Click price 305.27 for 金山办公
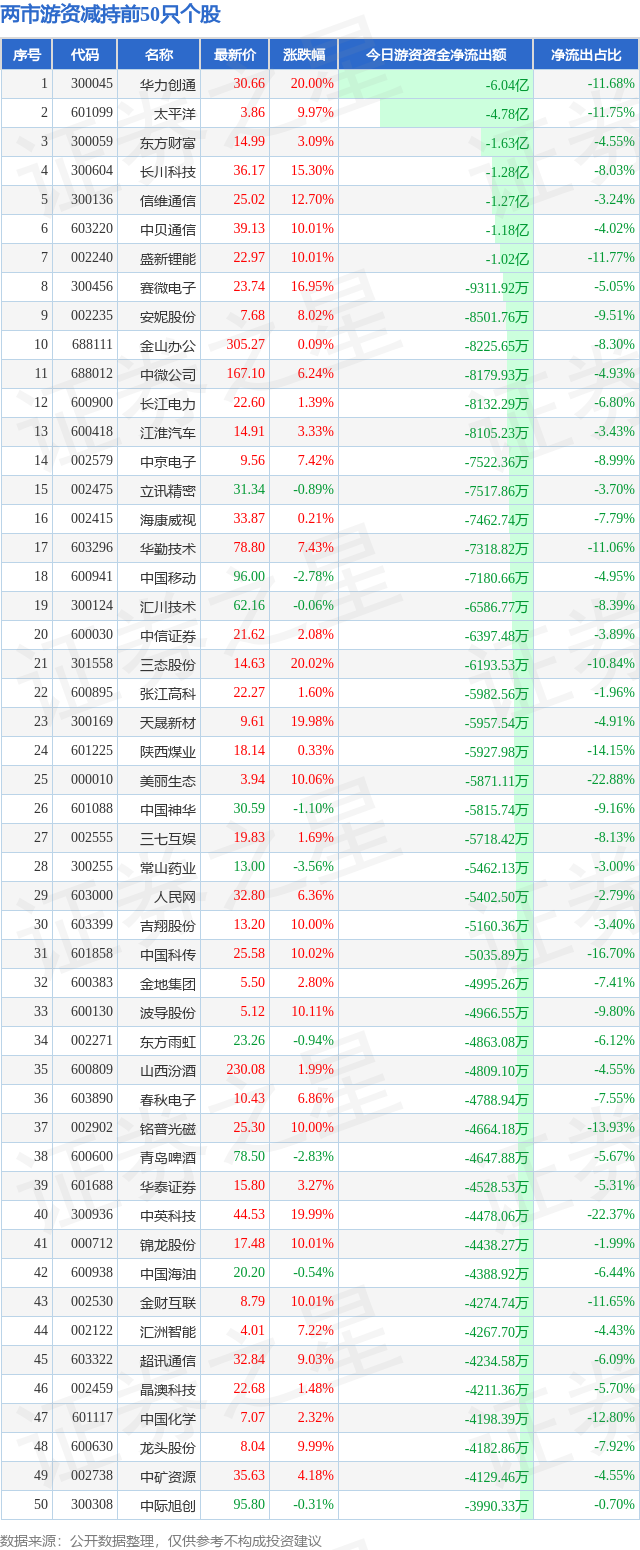 tap(246, 345)
